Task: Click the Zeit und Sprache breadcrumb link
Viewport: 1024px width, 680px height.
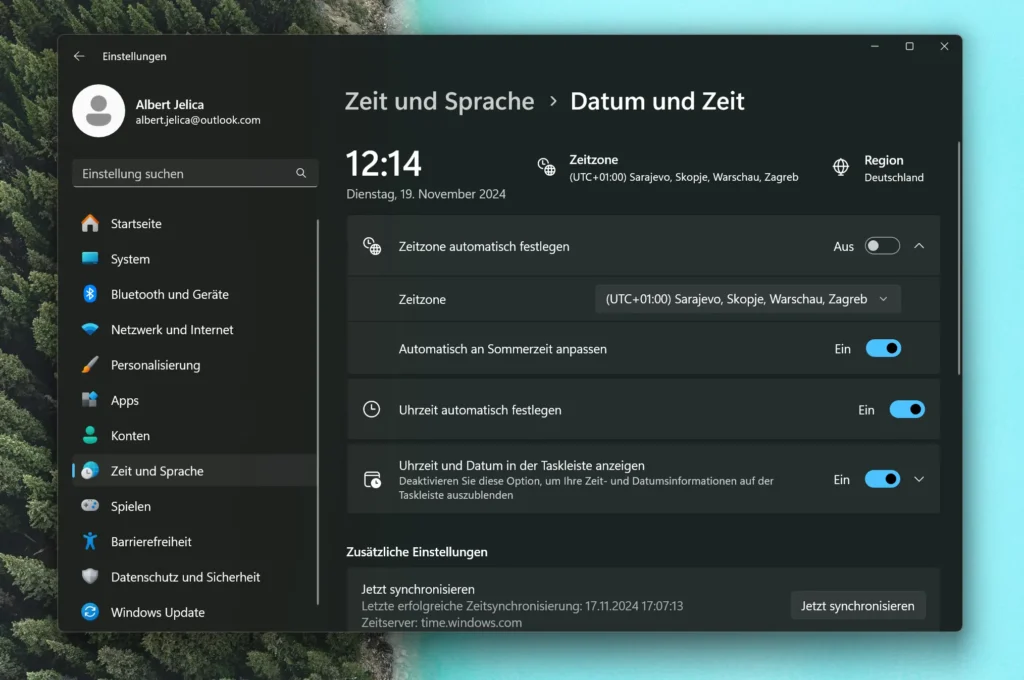Action: click(x=439, y=101)
